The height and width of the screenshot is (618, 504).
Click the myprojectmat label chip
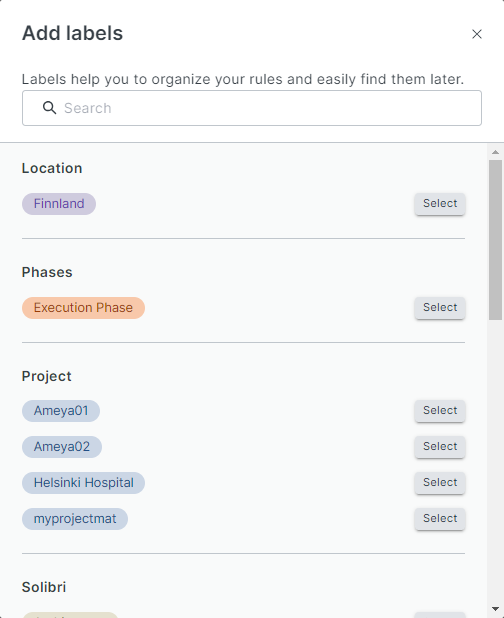pyautogui.click(x=75, y=519)
